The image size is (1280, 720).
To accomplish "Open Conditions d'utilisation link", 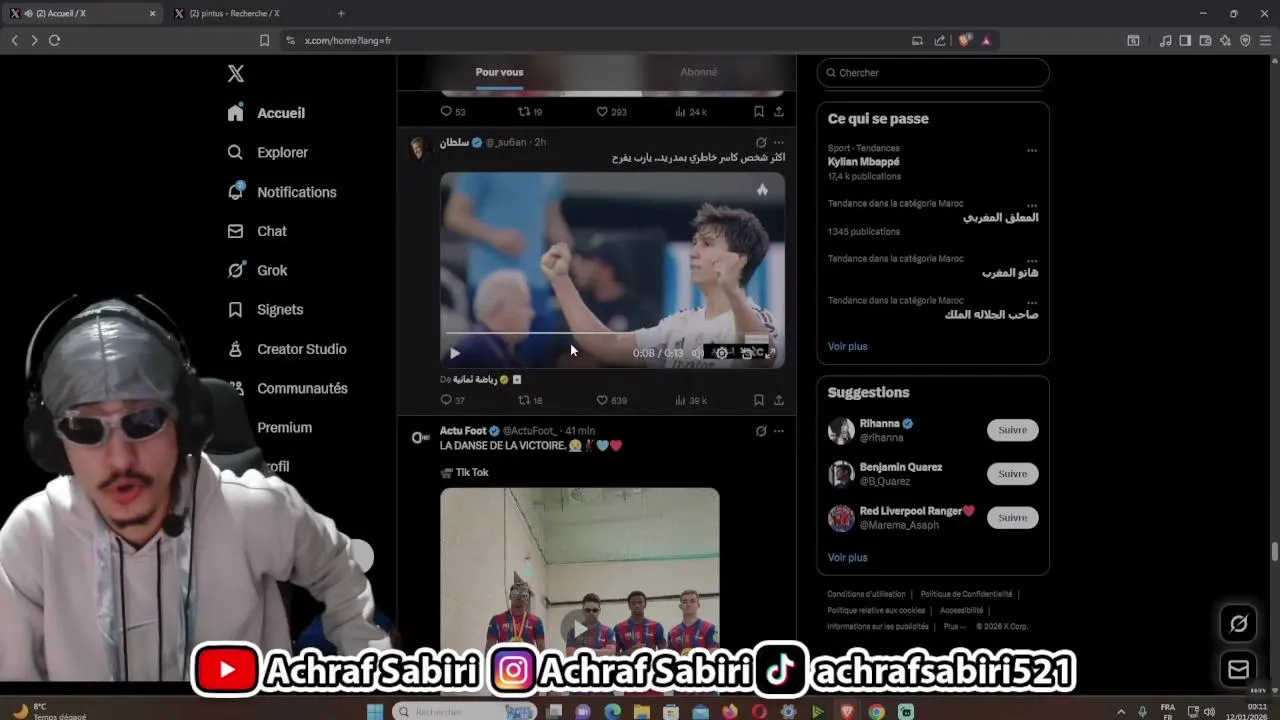I will pyautogui.click(x=866, y=594).
